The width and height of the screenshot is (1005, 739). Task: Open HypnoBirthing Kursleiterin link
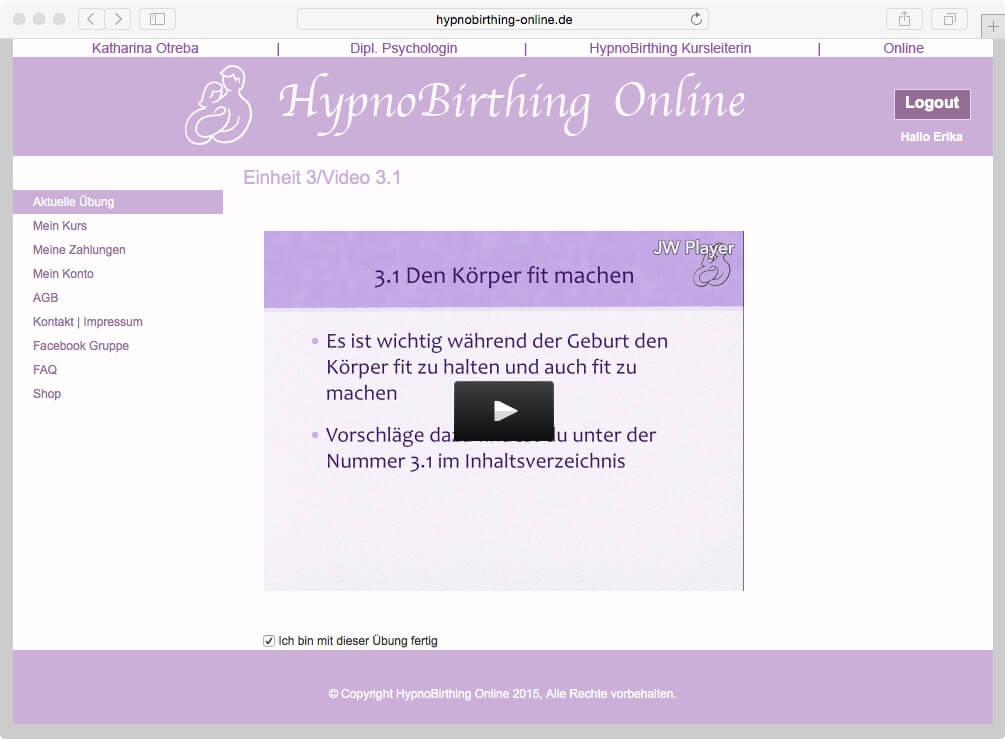[670, 48]
